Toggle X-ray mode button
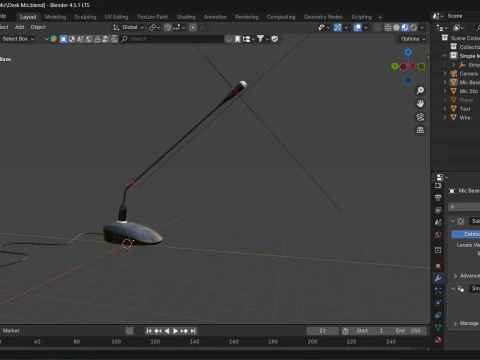Screen dimensions: 480x360 (x=377, y=27)
